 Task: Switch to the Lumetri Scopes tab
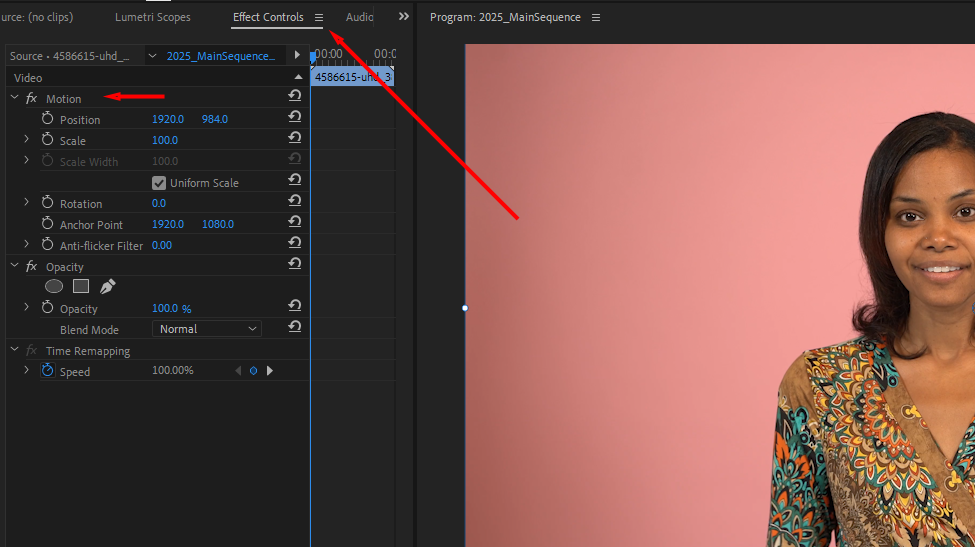[x=152, y=17]
